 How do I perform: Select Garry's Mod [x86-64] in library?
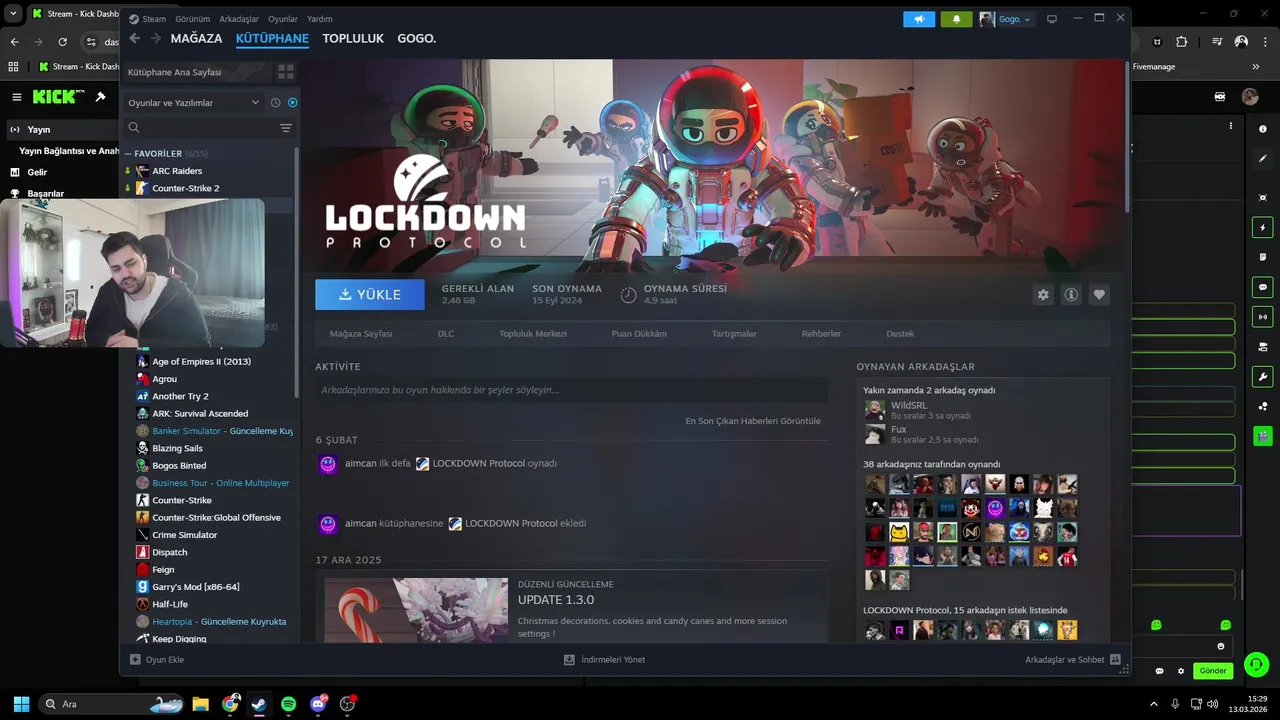tap(196, 587)
